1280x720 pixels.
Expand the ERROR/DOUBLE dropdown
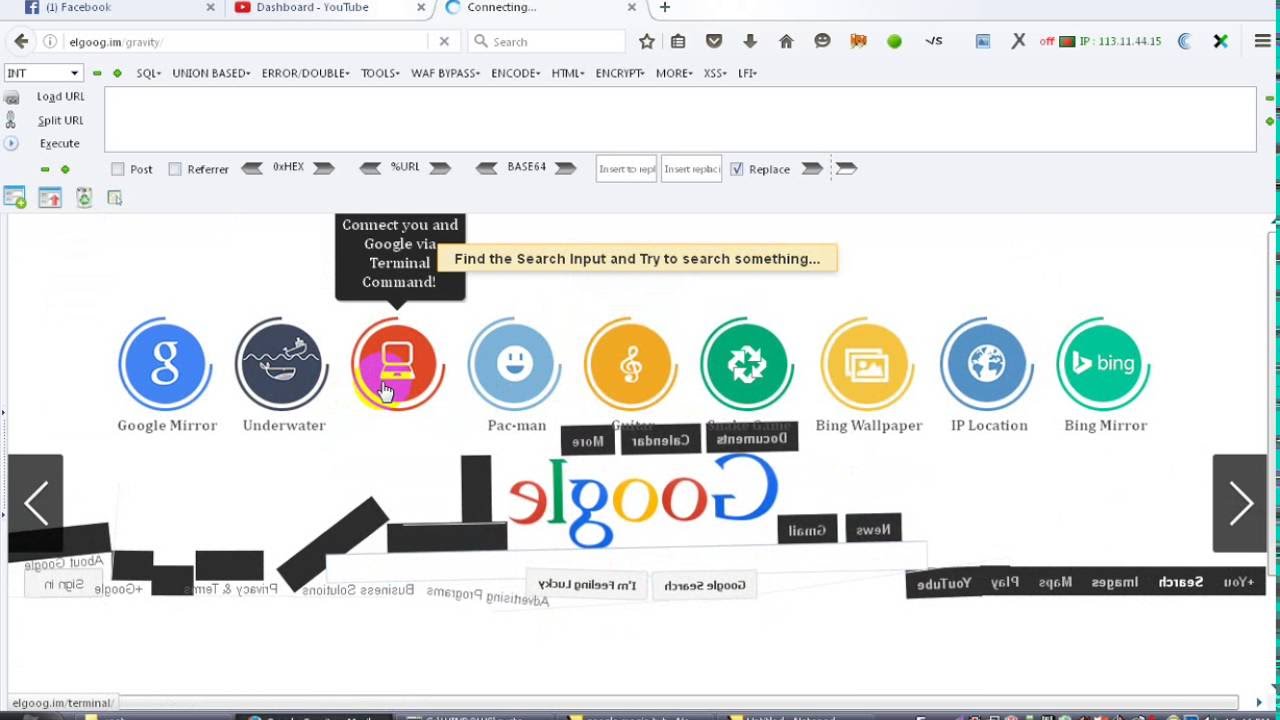305,73
